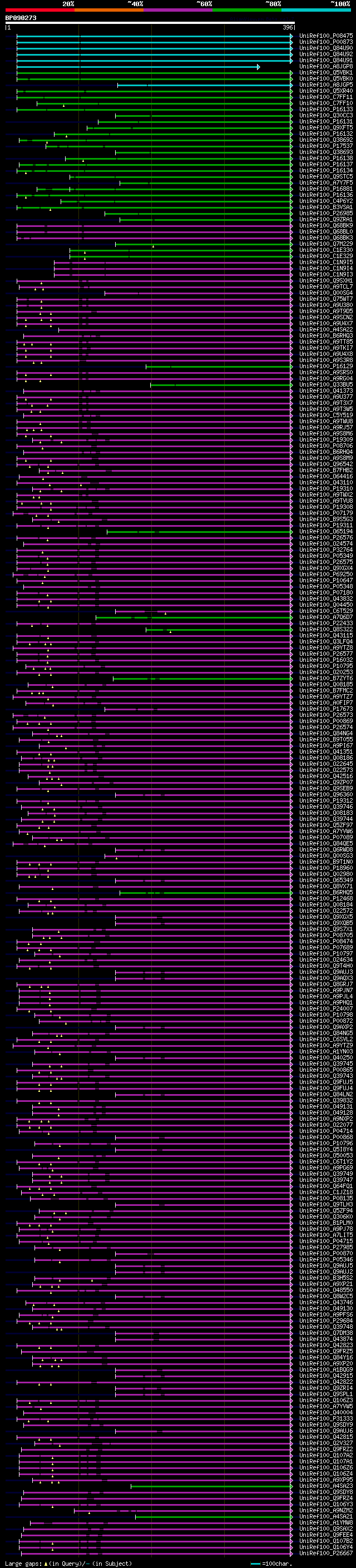Click the cyan ~100% identity legend segment
Viewport: 356px width, 1568px height.
(x=316, y=10)
